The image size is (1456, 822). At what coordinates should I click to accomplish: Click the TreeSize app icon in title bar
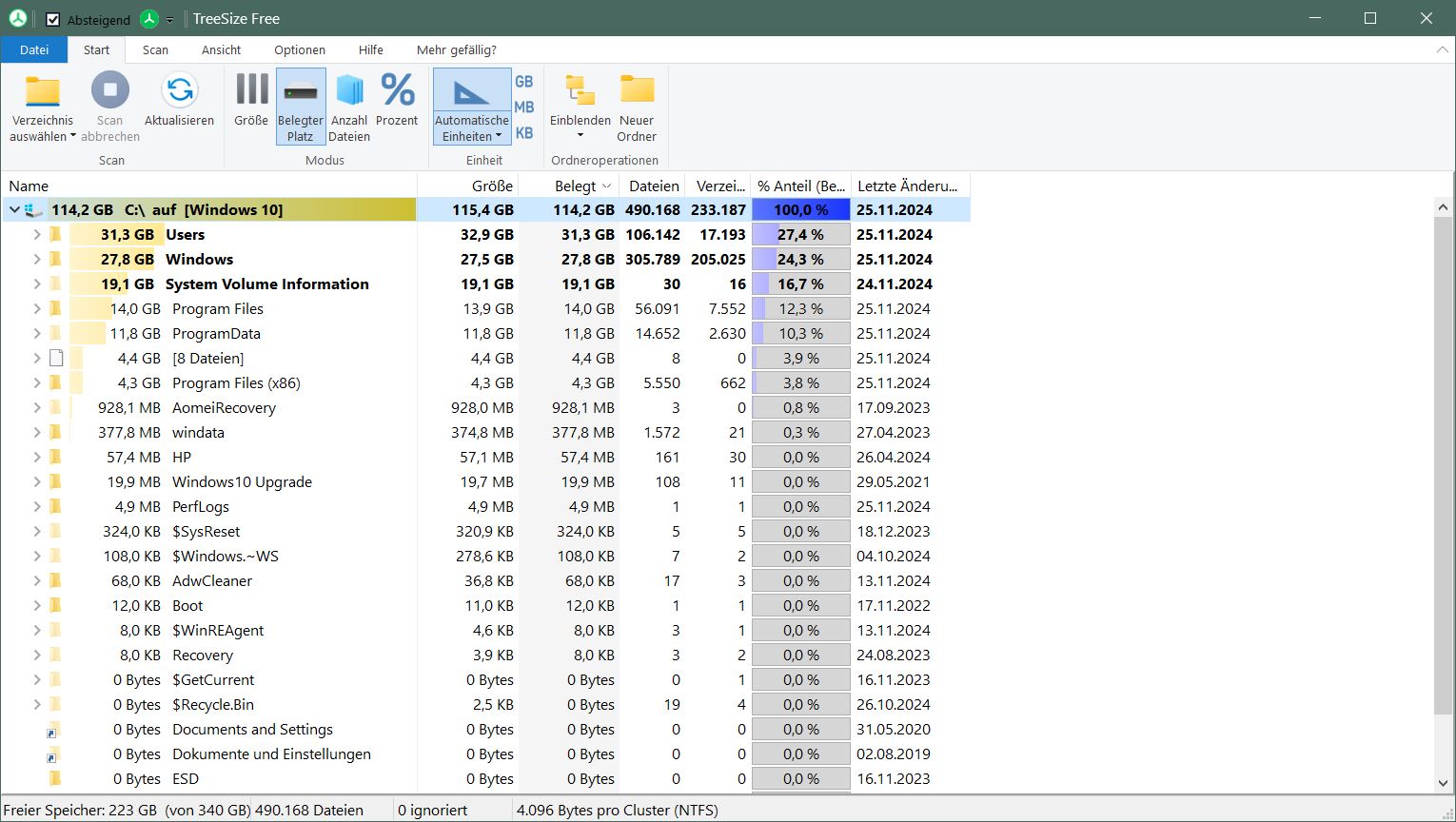pyautogui.click(x=17, y=18)
